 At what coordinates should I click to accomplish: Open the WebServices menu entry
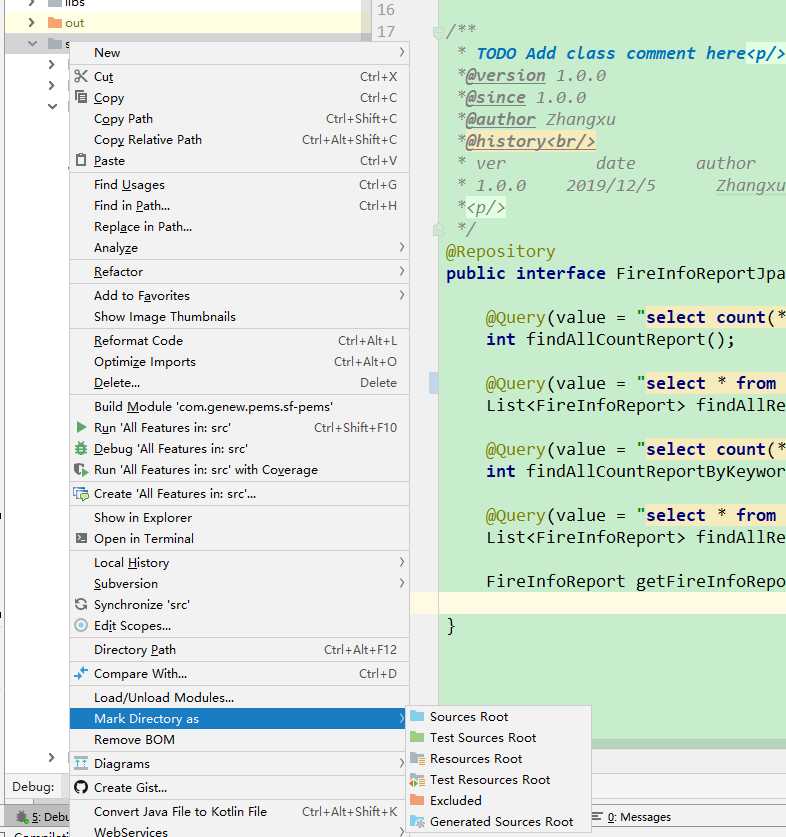[x=239, y=830]
